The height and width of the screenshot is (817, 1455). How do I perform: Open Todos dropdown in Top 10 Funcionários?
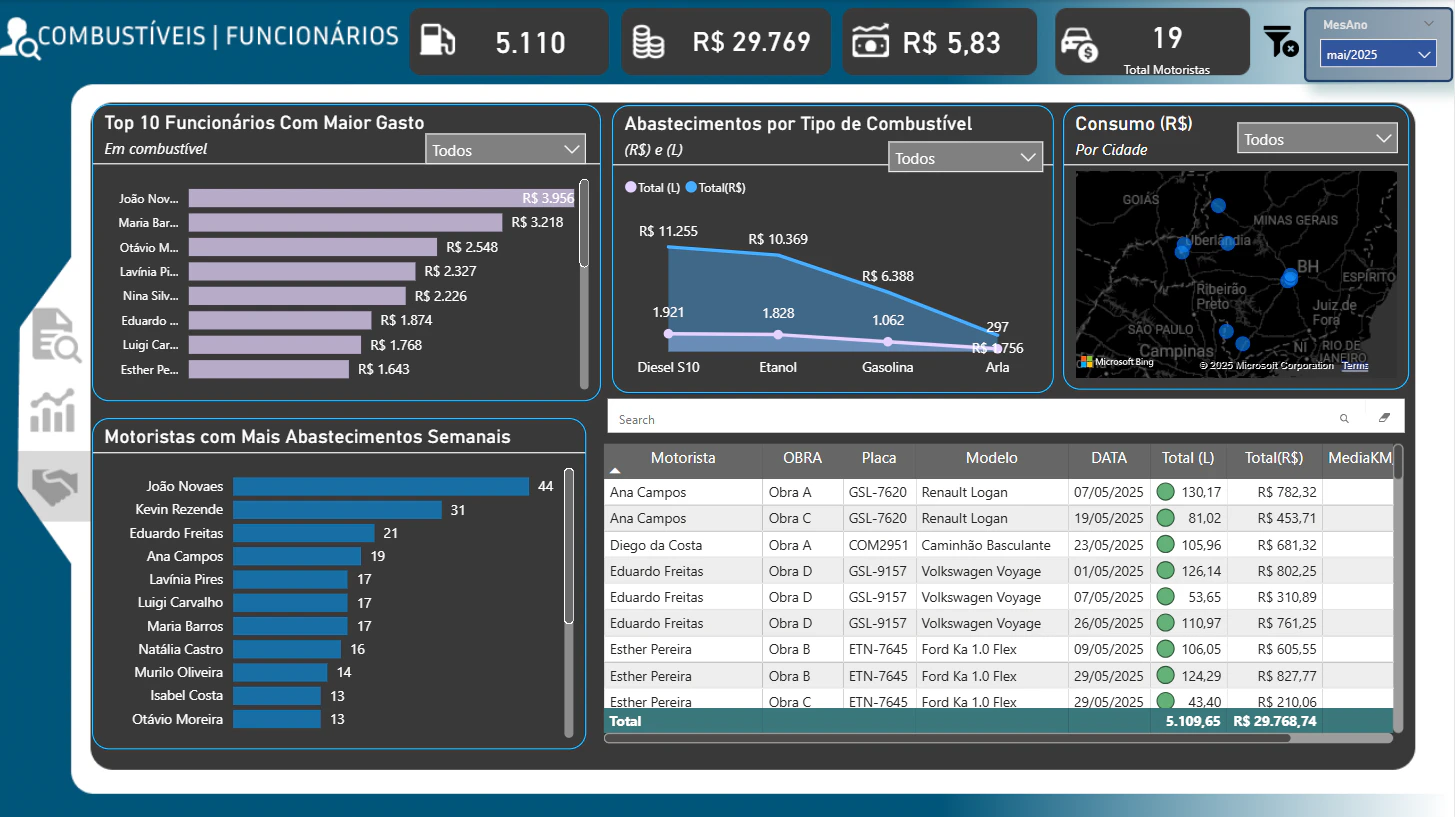pyautogui.click(x=505, y=150)
